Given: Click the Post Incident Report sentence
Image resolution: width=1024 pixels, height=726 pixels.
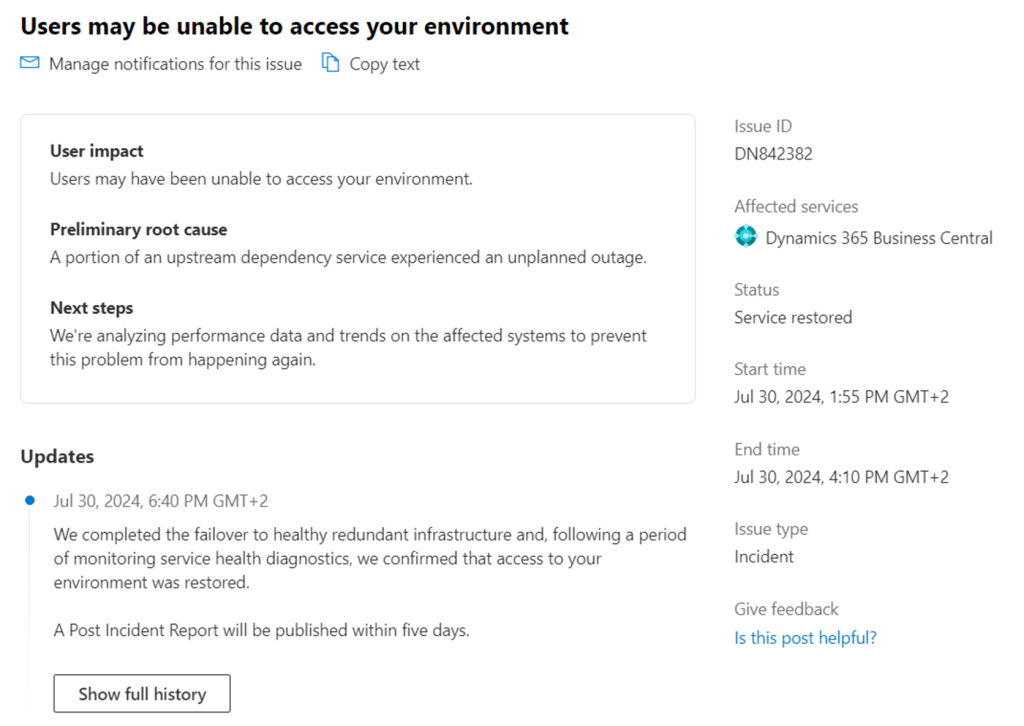Looking at the screenshot, I should pos(262,631).
